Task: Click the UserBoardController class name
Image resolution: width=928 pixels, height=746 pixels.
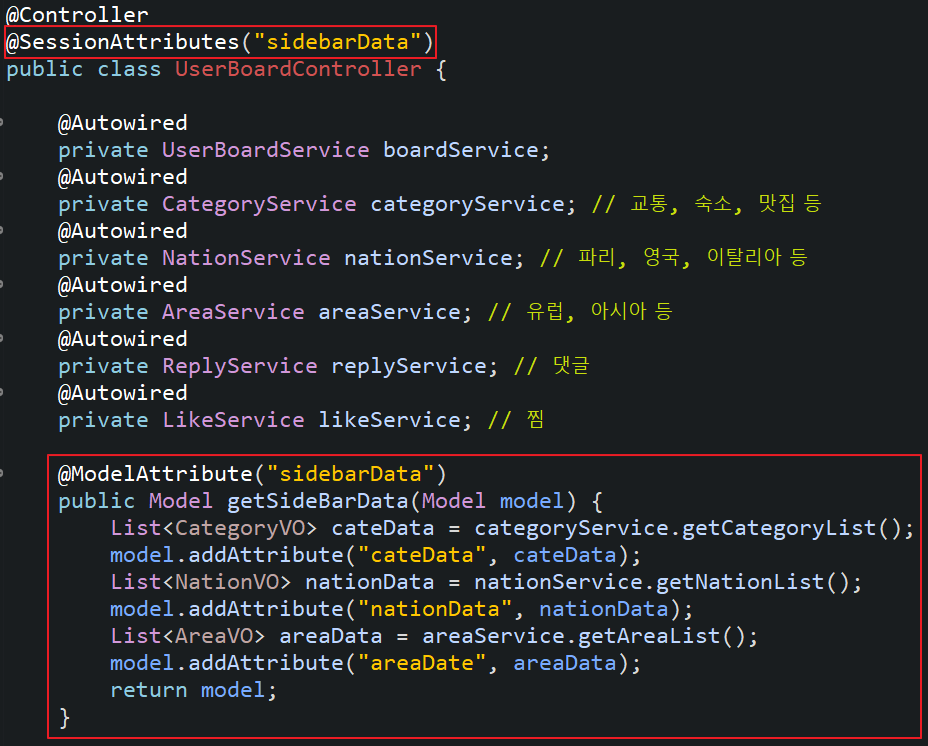Action: pyautogui.click(x=298, y=69)
